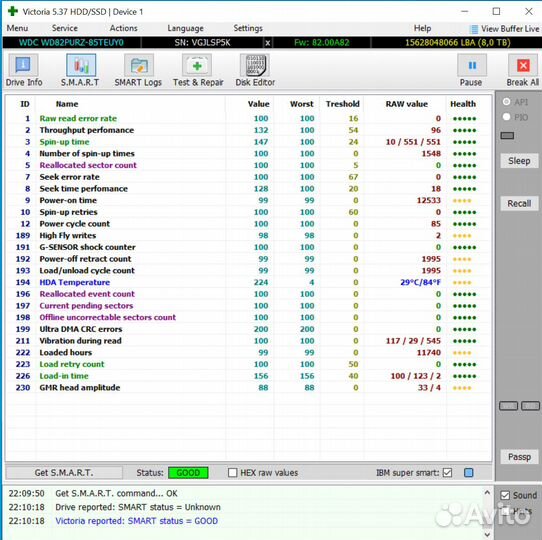Click the Victoria reported SMART status log line
Screen dimensions: 542x540
coord(137,521)
